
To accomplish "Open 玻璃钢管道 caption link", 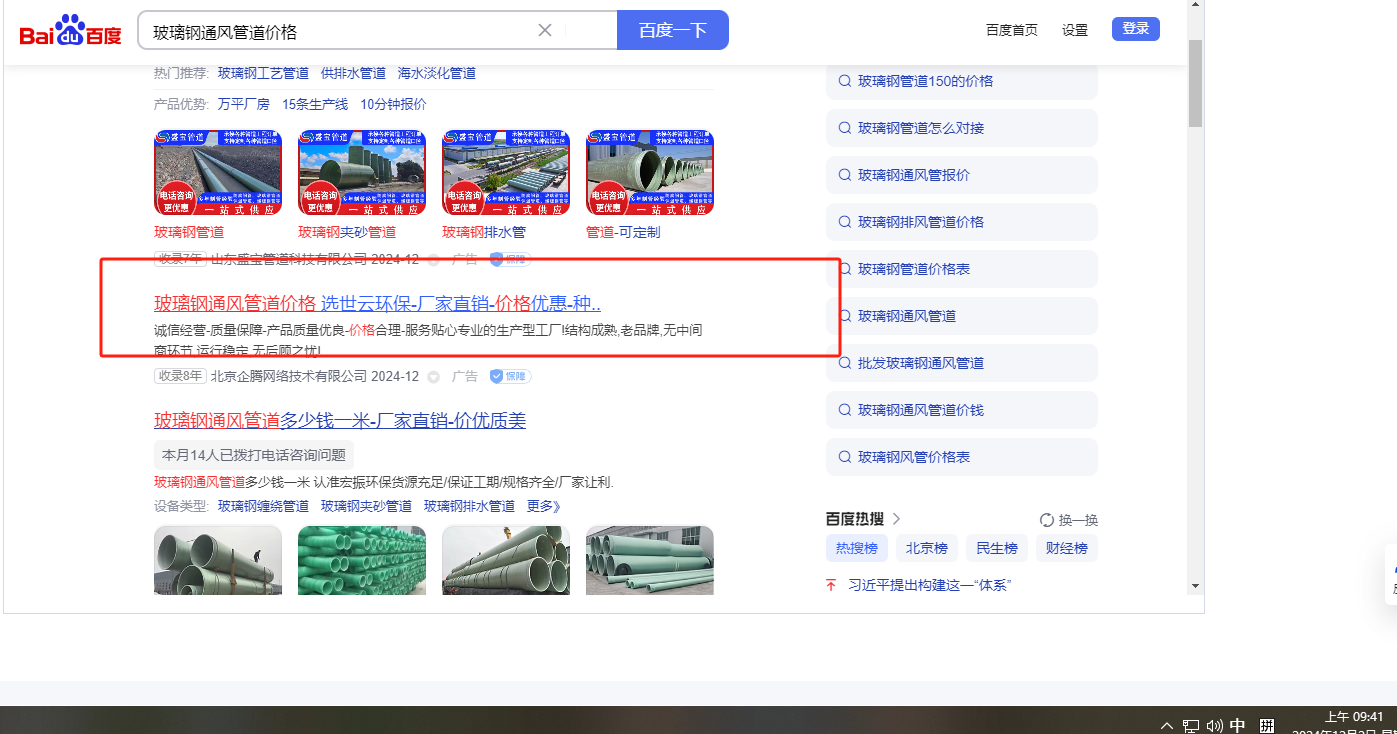I will 189,232.
